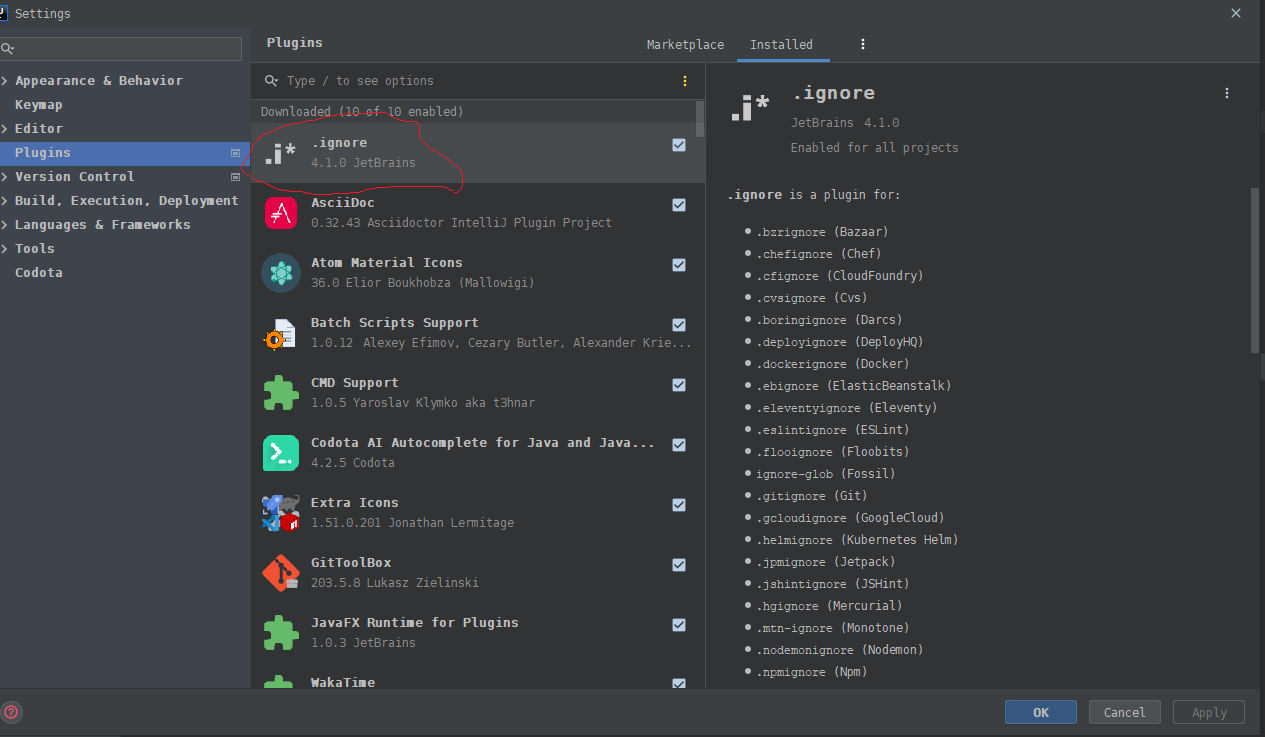This screenshot has width=1265, height=737.
Task: Open the yellow options menu in plugin search bar
Action: tap(685, 81)
